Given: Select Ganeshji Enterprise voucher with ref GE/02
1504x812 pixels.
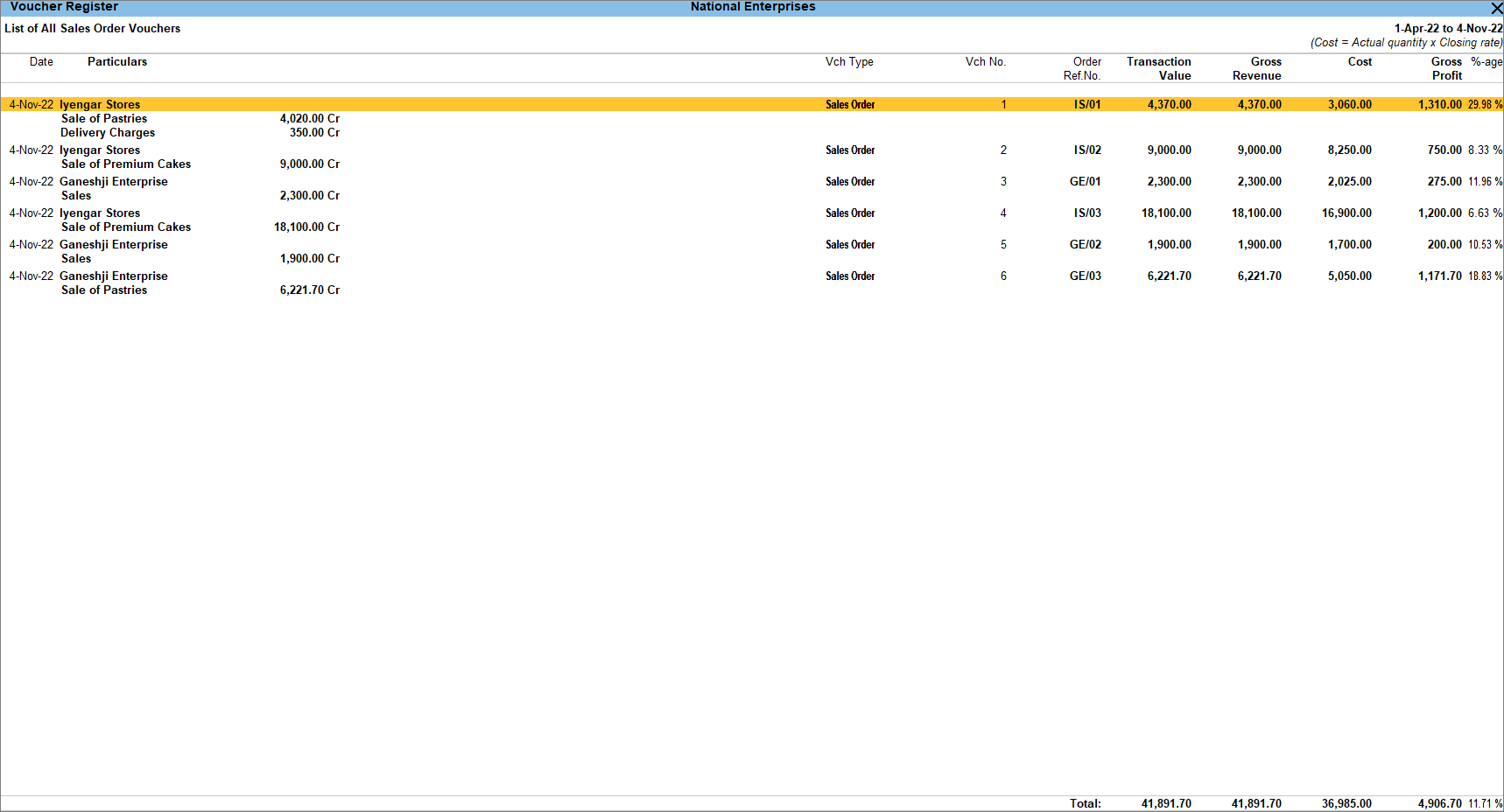Looking at the screenshot, I should click(752, 245).
